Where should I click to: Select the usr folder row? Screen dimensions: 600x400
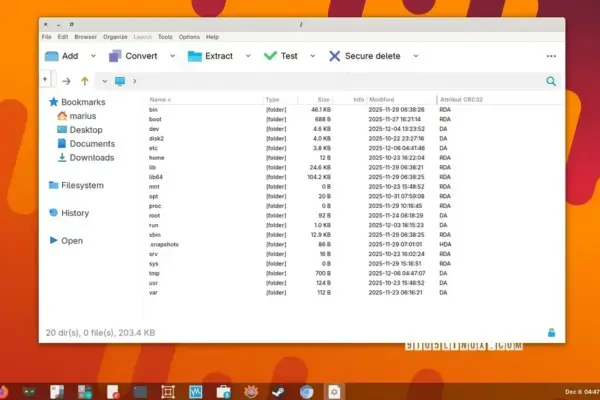click(354, 283)
